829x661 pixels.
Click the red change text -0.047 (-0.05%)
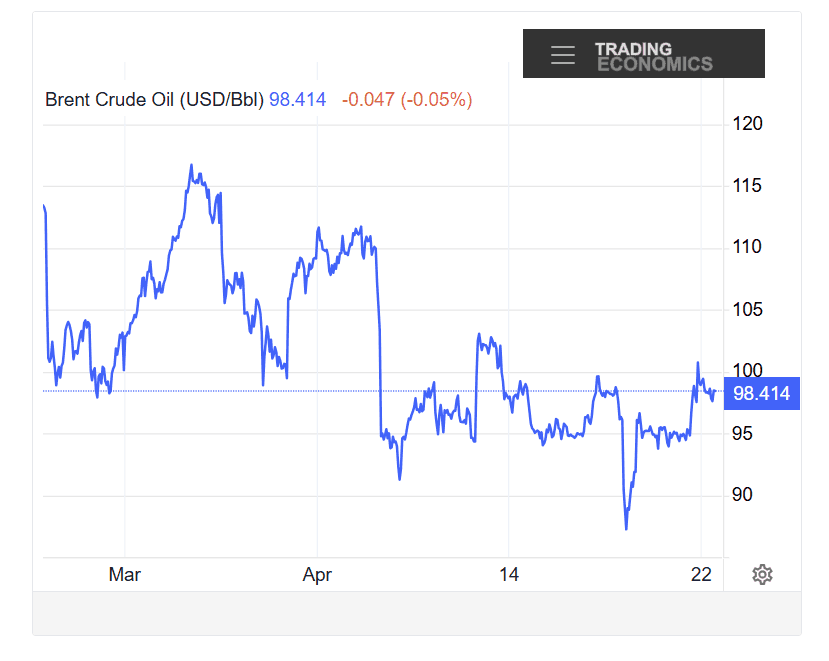coord(404,100)
